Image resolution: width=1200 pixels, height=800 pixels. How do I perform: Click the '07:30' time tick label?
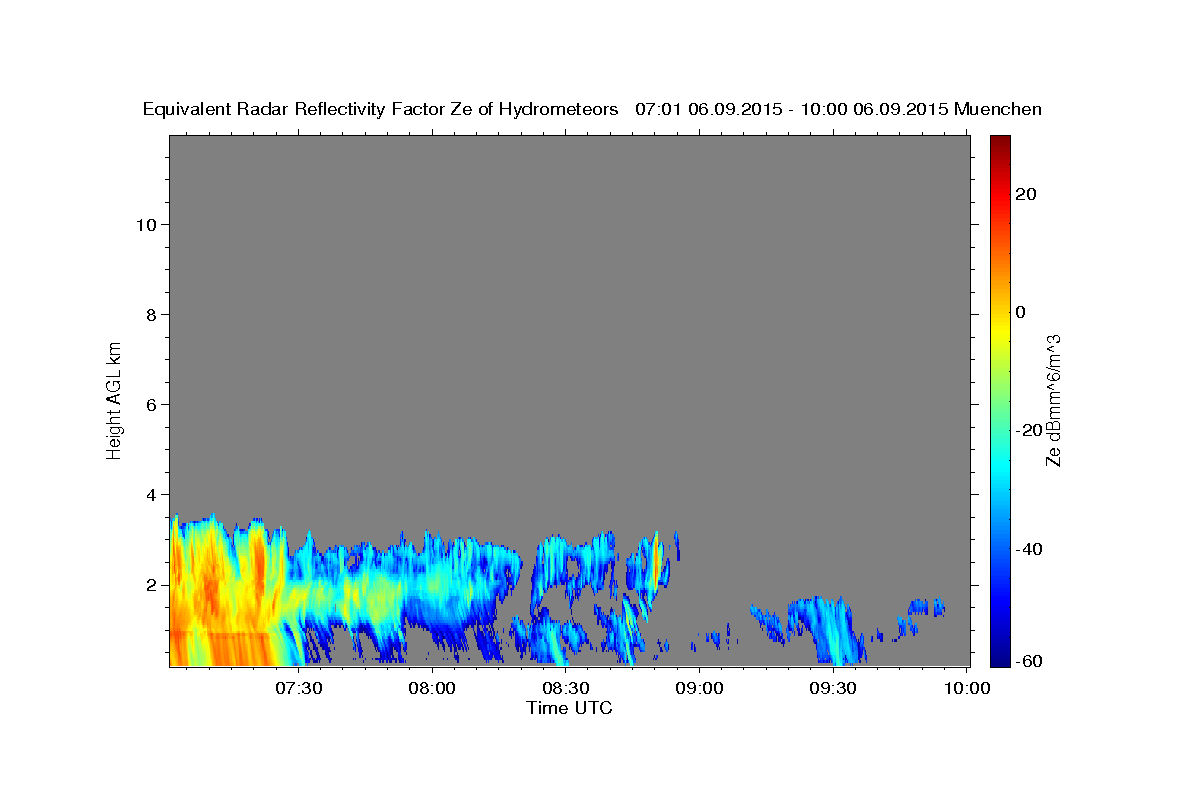(x=298, y=688)
